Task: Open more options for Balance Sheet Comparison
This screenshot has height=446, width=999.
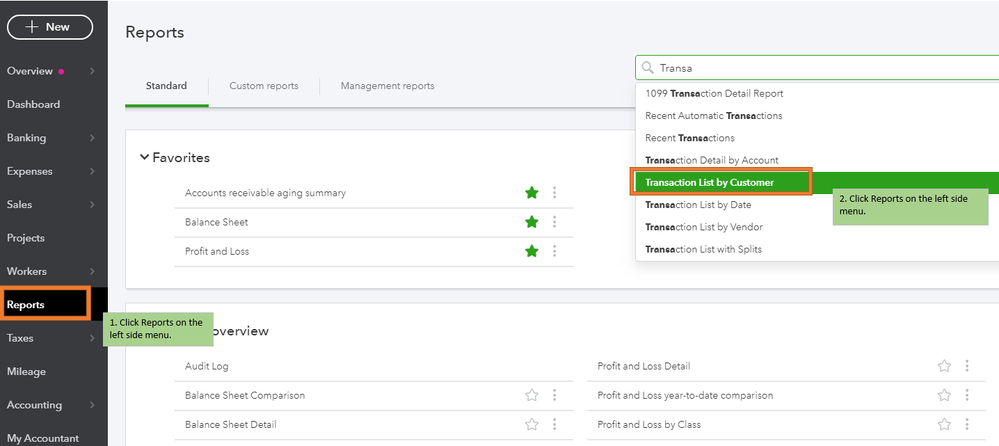Action: click(555, 395)
